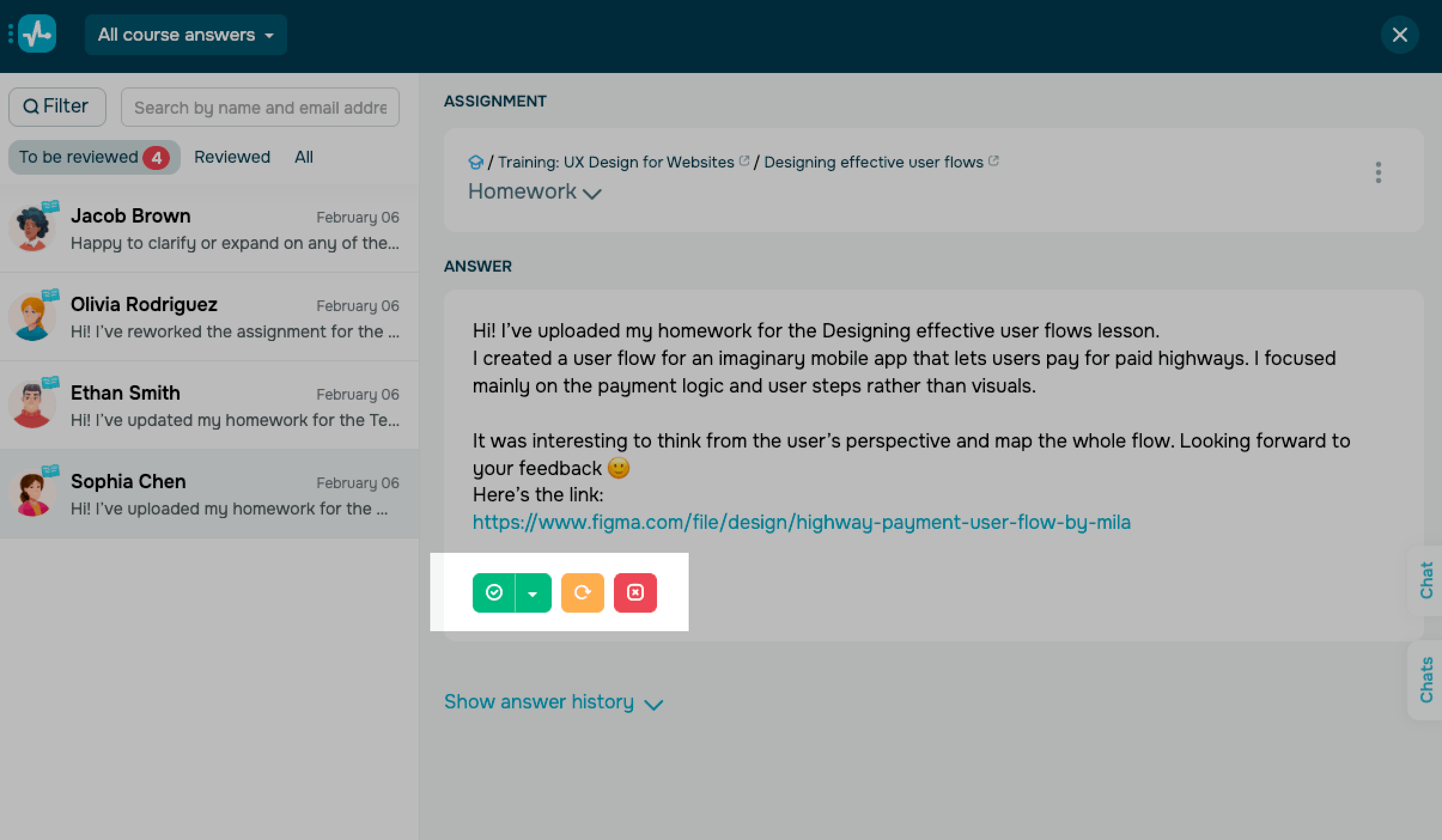Screen dimensions: 1442x840
Task: Open the Chat side panel tab
Action: tap(1427, 580)
